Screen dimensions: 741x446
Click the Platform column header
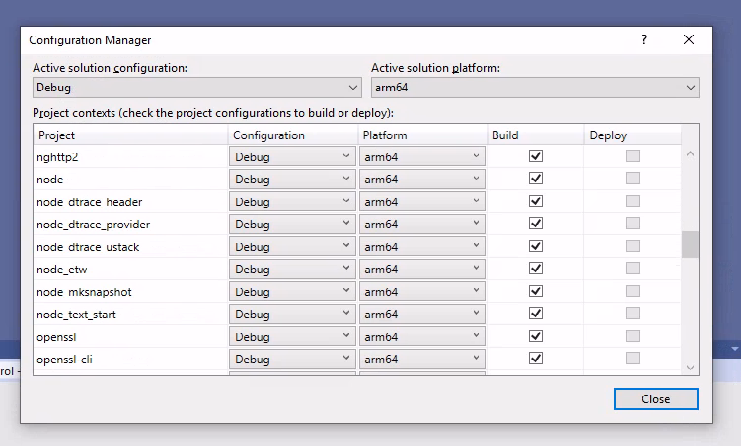click(422, 135)
